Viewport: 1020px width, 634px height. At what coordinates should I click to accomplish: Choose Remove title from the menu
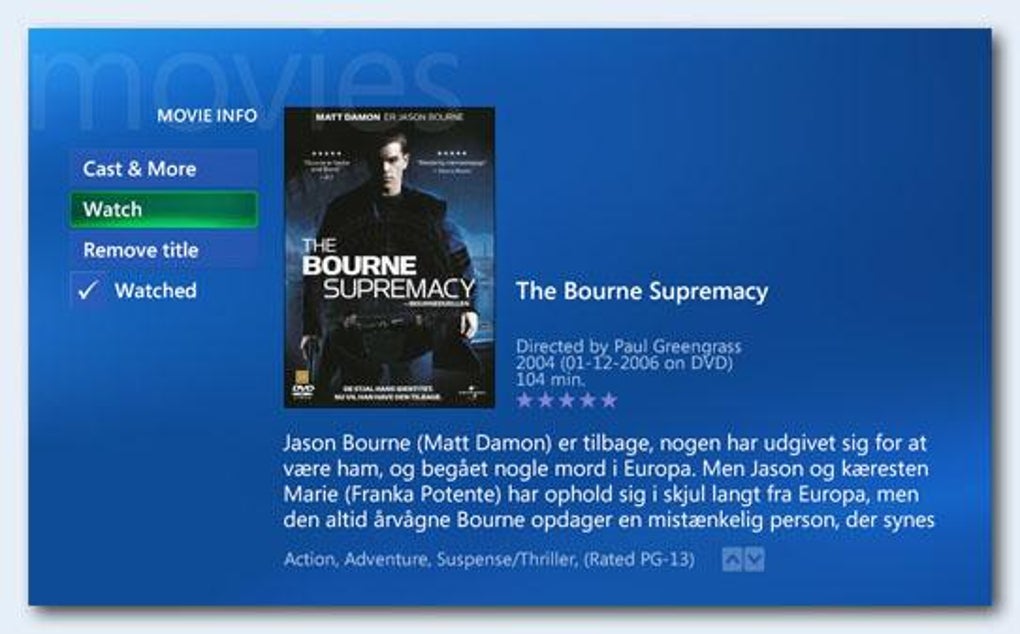click(x=163, y=250)
